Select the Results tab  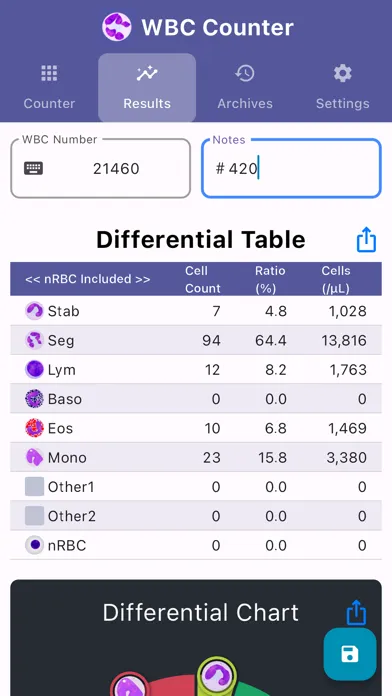147,87
